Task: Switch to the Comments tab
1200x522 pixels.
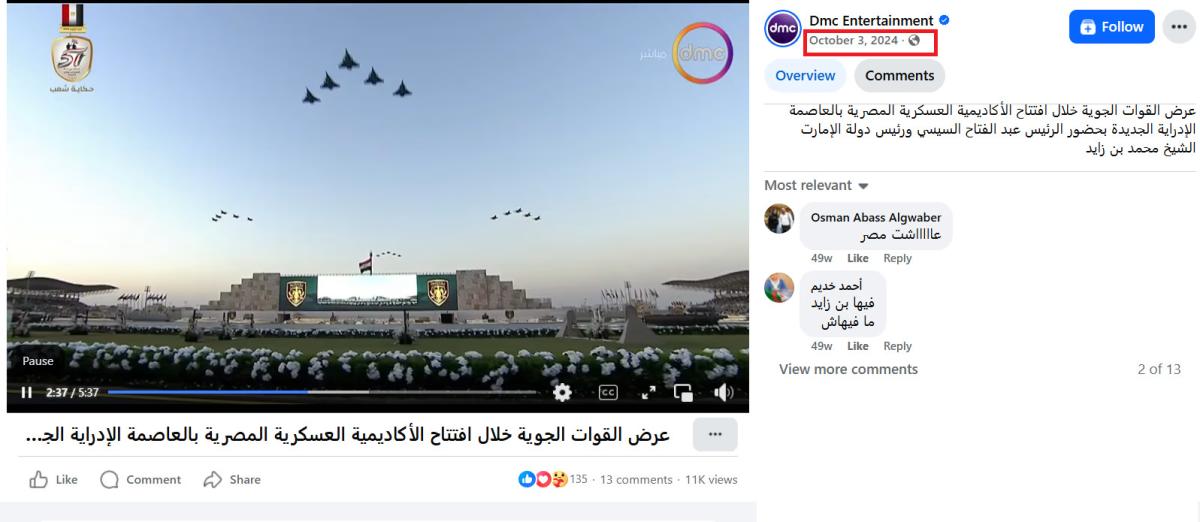Action: tap(900, 76)
